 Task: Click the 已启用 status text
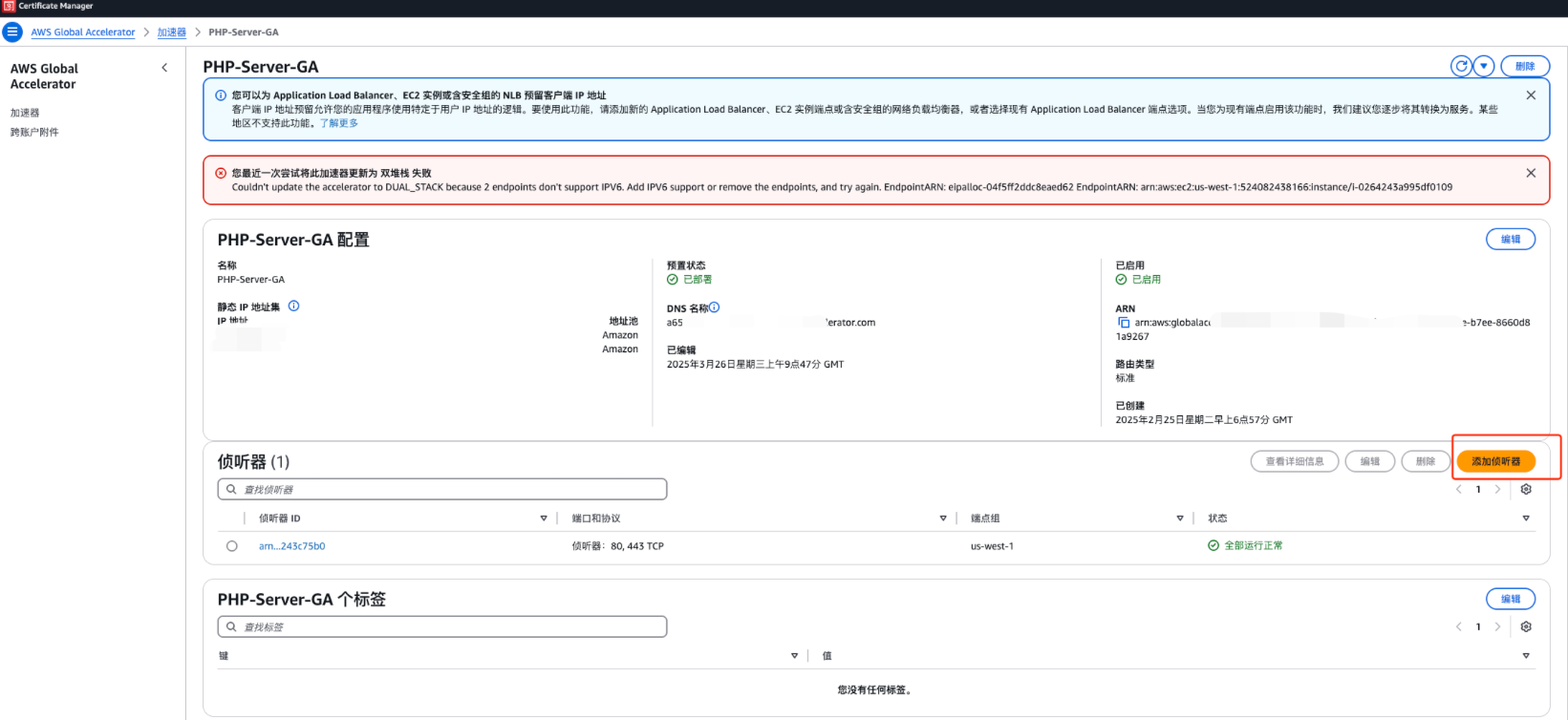tap(1147, 280)
